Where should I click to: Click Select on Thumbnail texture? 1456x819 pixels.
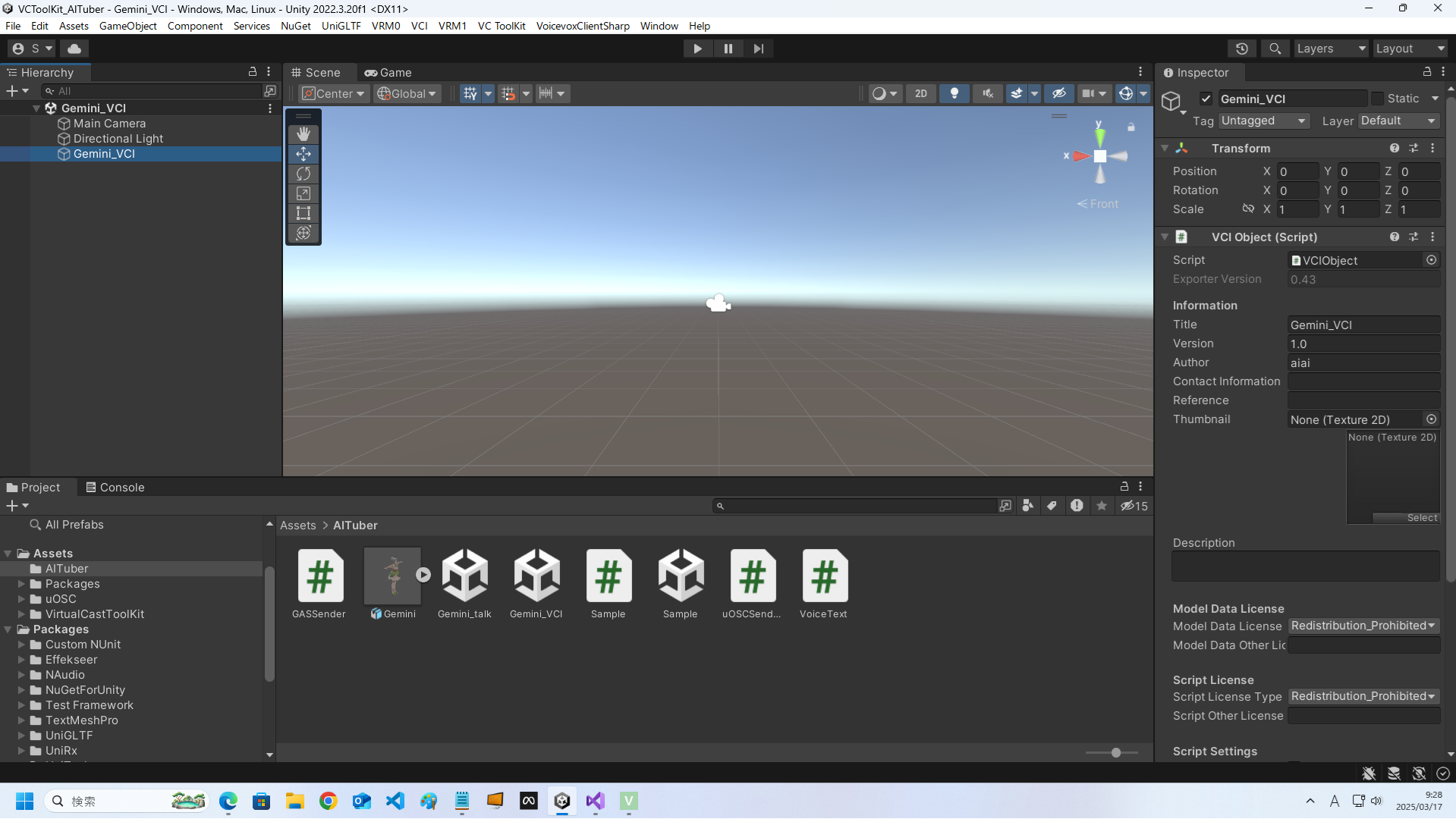coord(1406,518)
